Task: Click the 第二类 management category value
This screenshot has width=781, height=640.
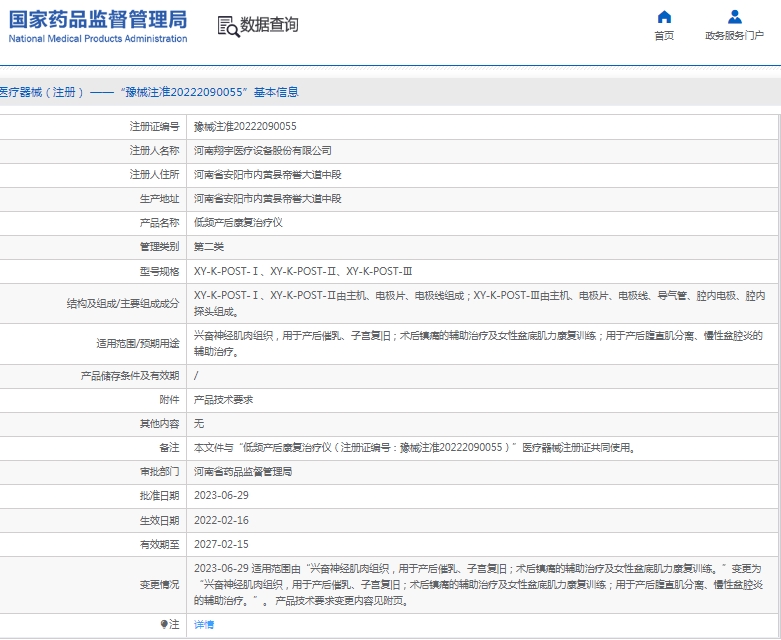Action: pos(209,247)
